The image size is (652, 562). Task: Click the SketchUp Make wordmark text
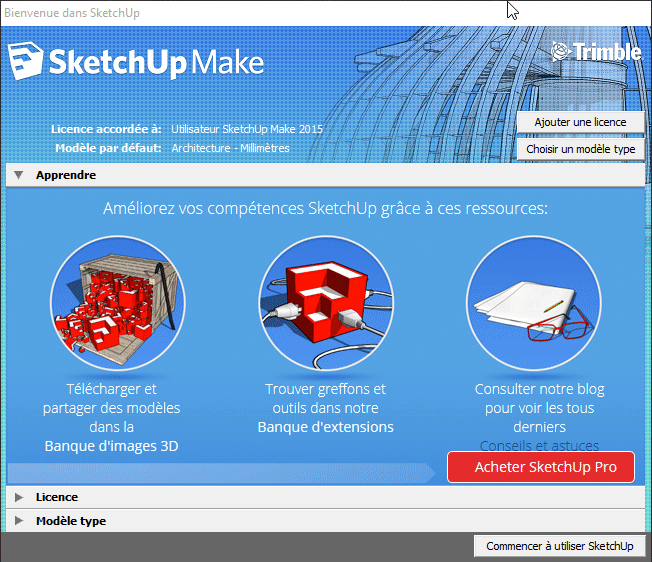coord(156,63)
